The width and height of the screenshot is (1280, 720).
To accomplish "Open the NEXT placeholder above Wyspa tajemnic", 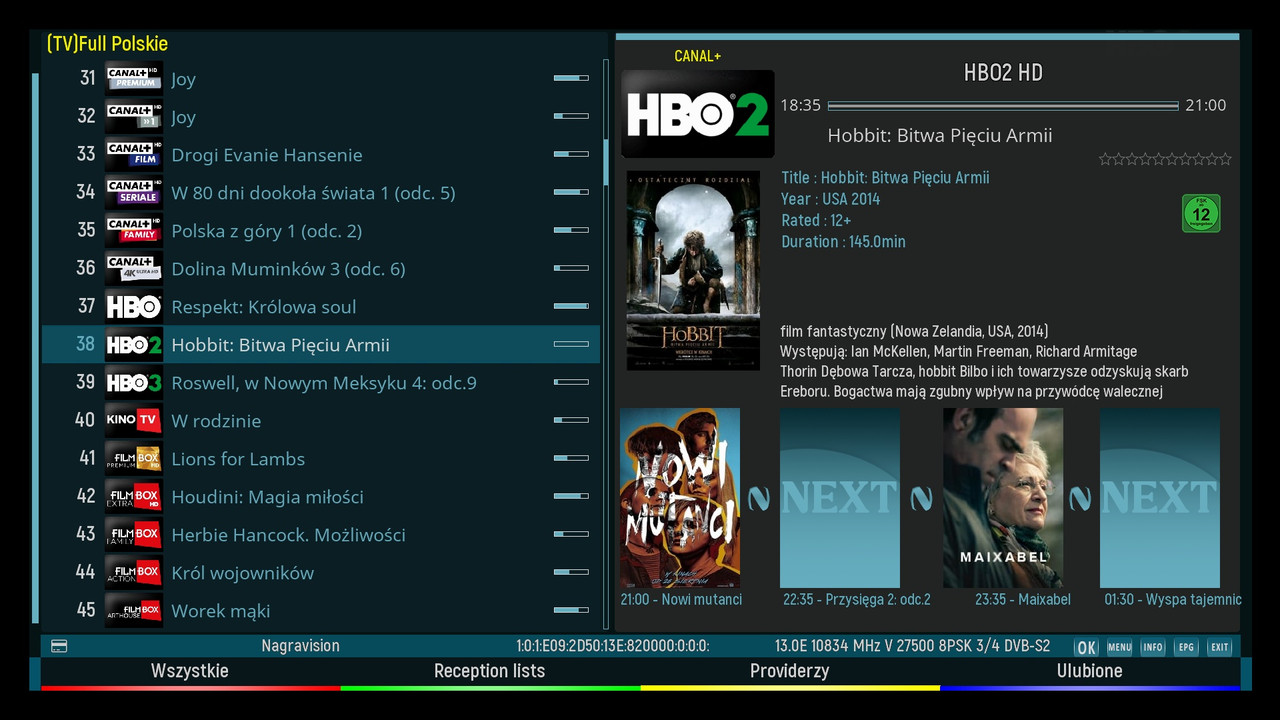I will coord(1160,498).
